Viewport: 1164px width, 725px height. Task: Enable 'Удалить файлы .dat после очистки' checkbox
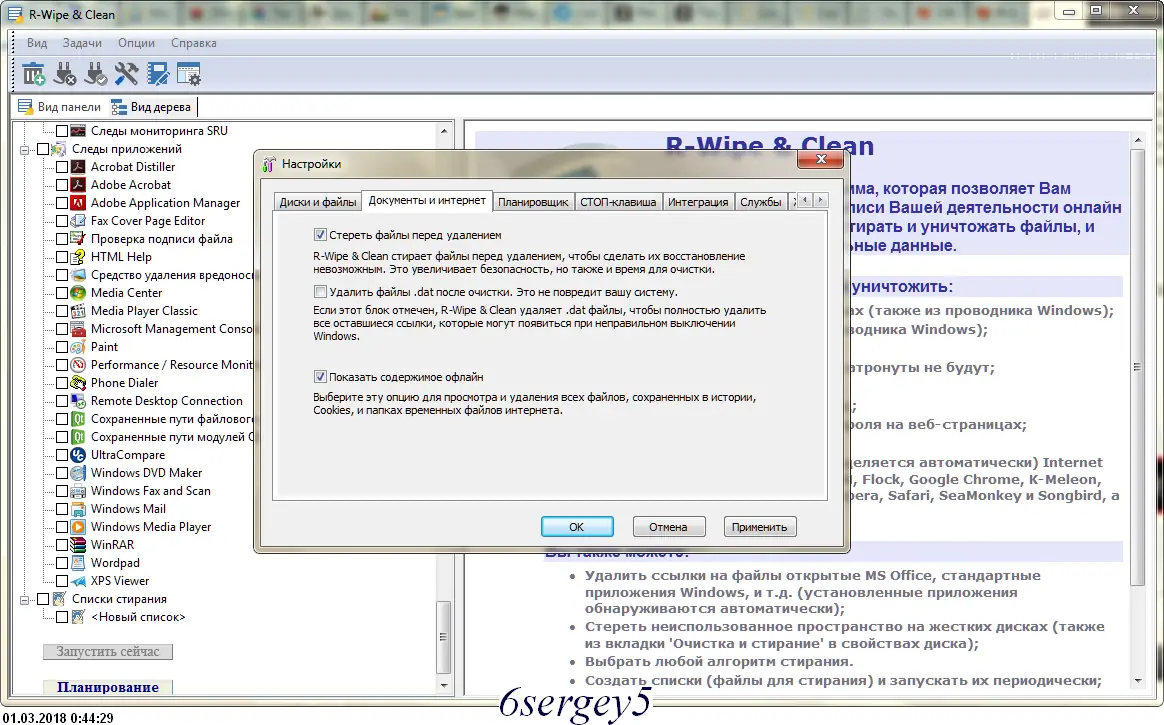[320, 292]
